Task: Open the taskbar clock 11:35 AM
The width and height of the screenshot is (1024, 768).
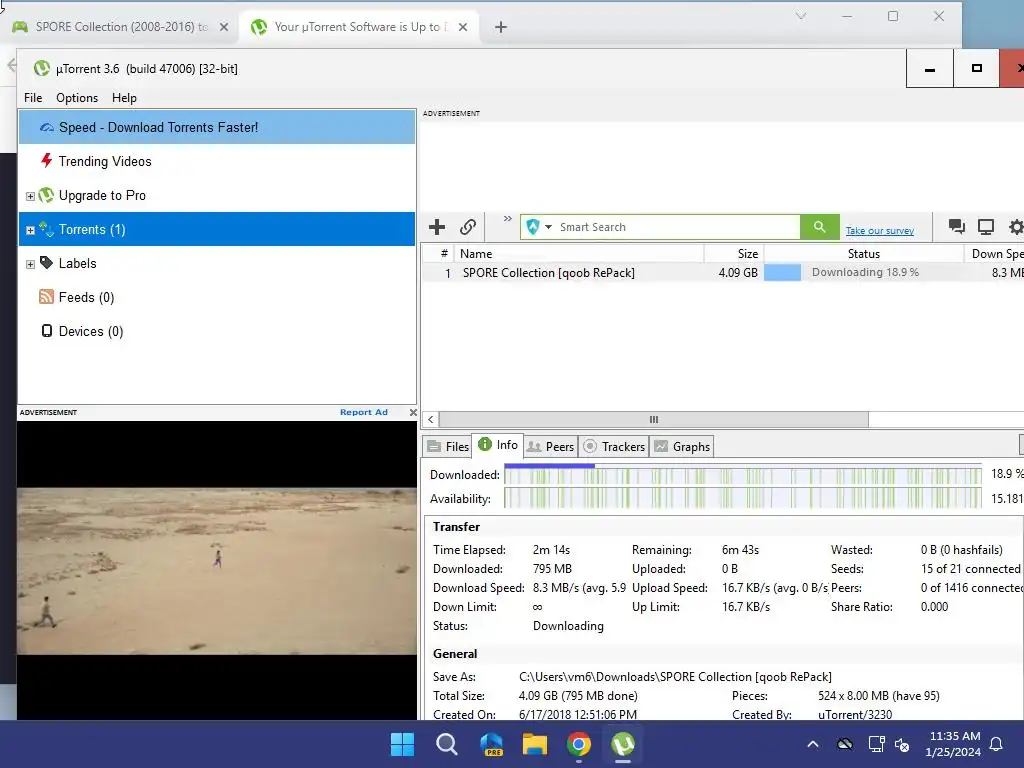Action: (x=953, y=744)
